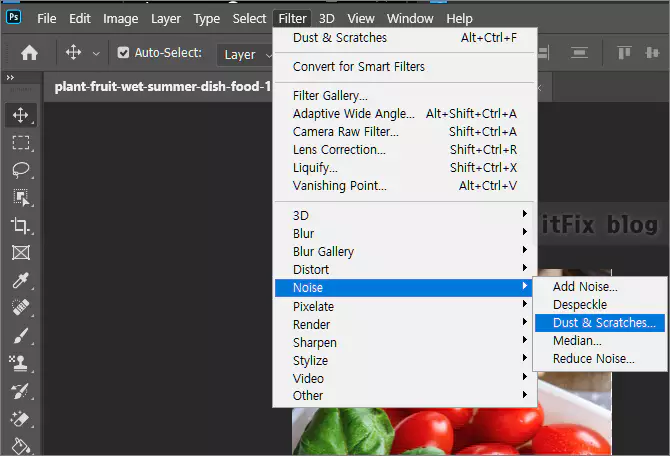Open the Edit menu
This screenshot has width=670, height=456.
tap(79, 19)
